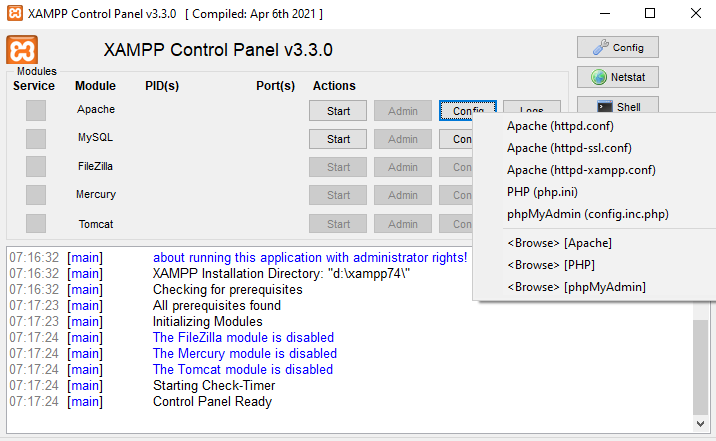Screen dimensions: 716x441
Task: Start the Apache module
Action: pos(338,111)
